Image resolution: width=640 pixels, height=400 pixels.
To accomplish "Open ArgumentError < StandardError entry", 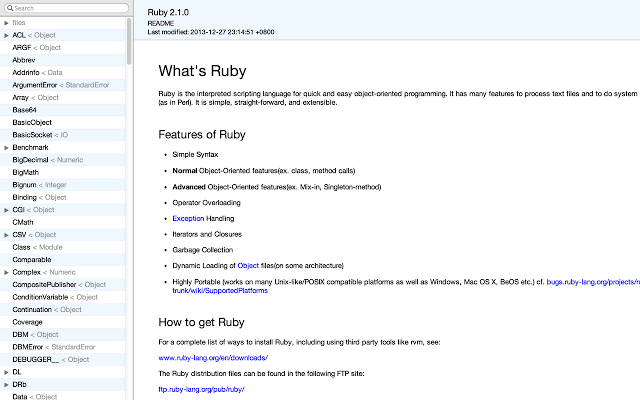I will 62,85.
